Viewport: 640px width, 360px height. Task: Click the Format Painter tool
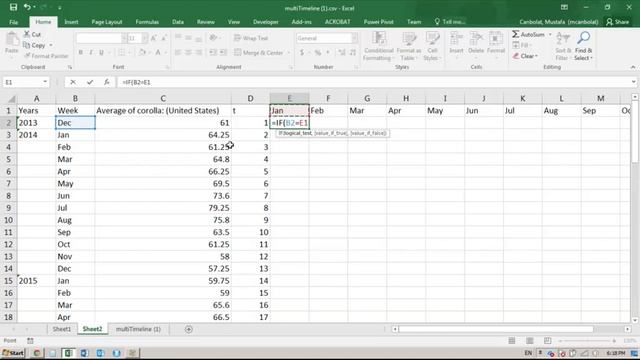[46, 56]
